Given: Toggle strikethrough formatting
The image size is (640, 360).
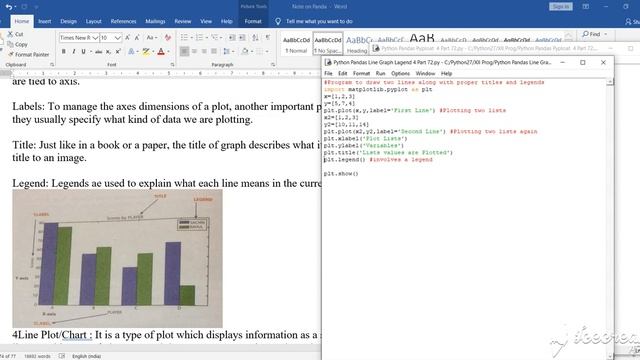Looking at the screenshot, I should (x=98, y=51).
